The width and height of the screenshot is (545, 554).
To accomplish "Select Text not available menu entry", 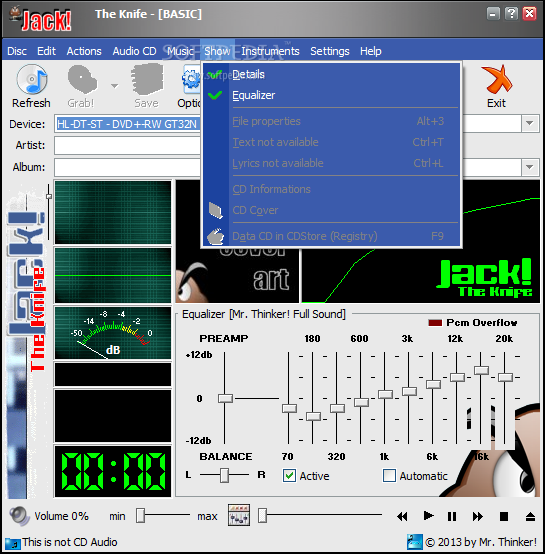I will pyautogui.click(x=332, y=142).
